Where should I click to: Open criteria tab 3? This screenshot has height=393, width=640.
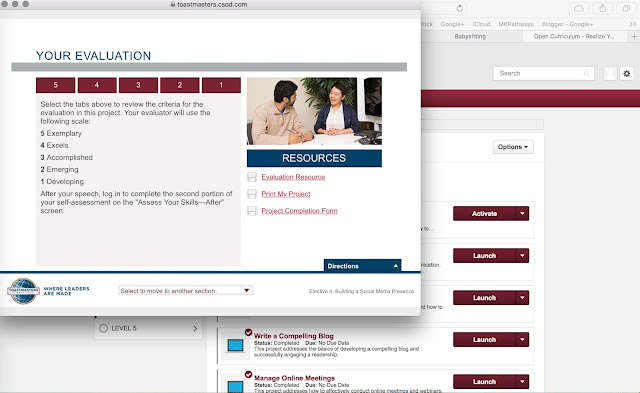click(x=138, y=85)
